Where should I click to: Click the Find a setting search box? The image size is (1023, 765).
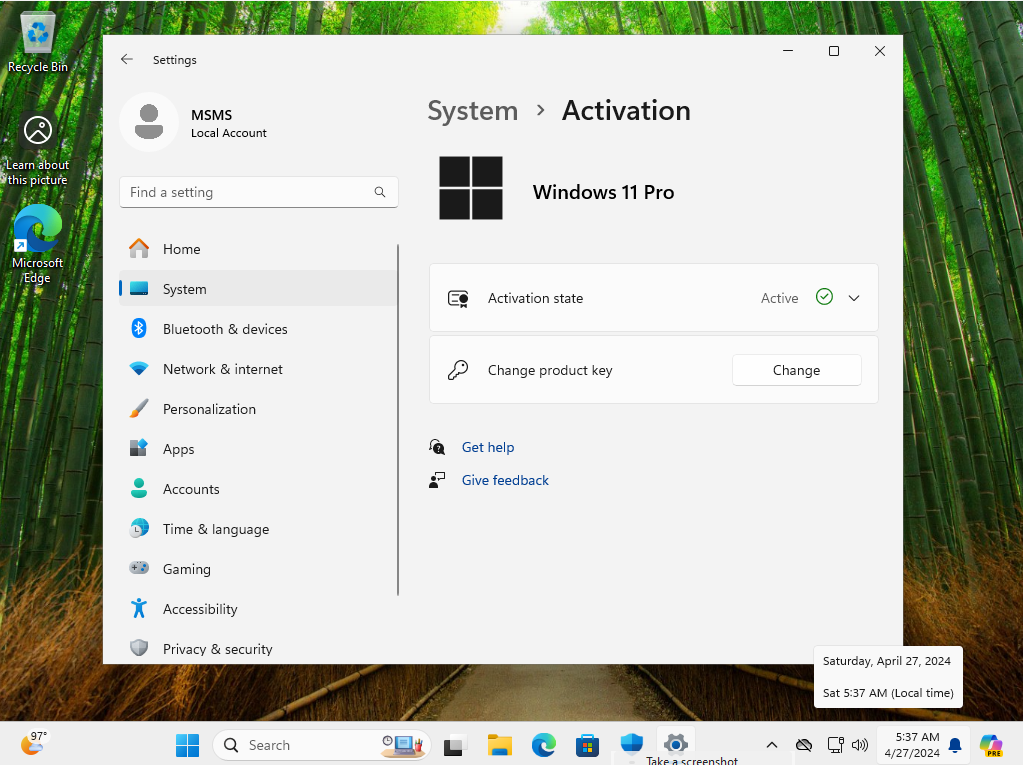pos(245,192)
